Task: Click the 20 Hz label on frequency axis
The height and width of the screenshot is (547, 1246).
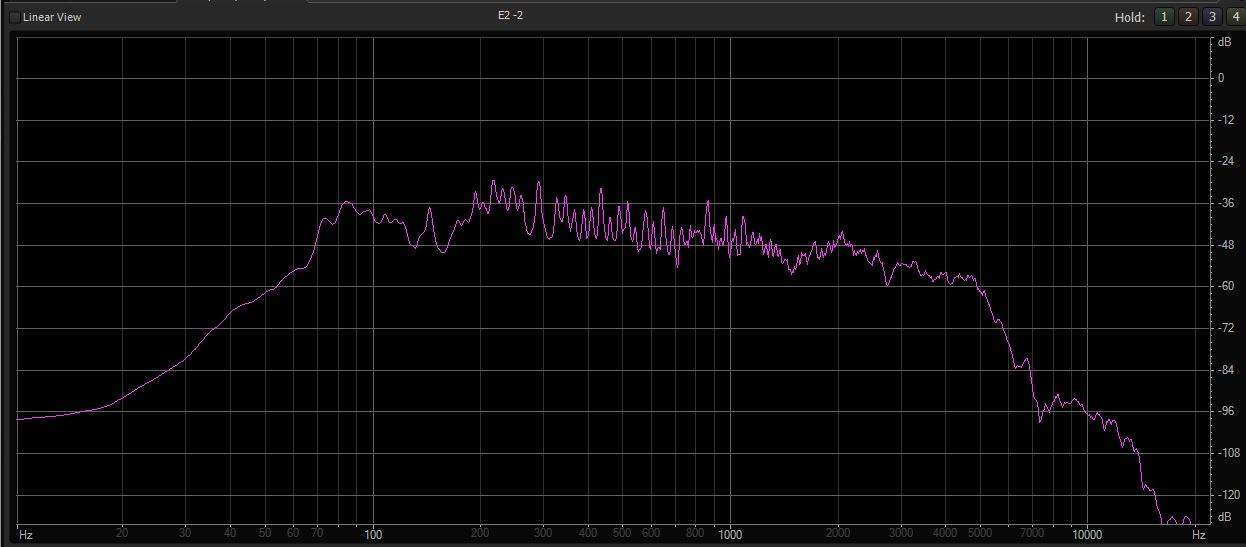Action: pyautogui.click(x=122, y=534)
